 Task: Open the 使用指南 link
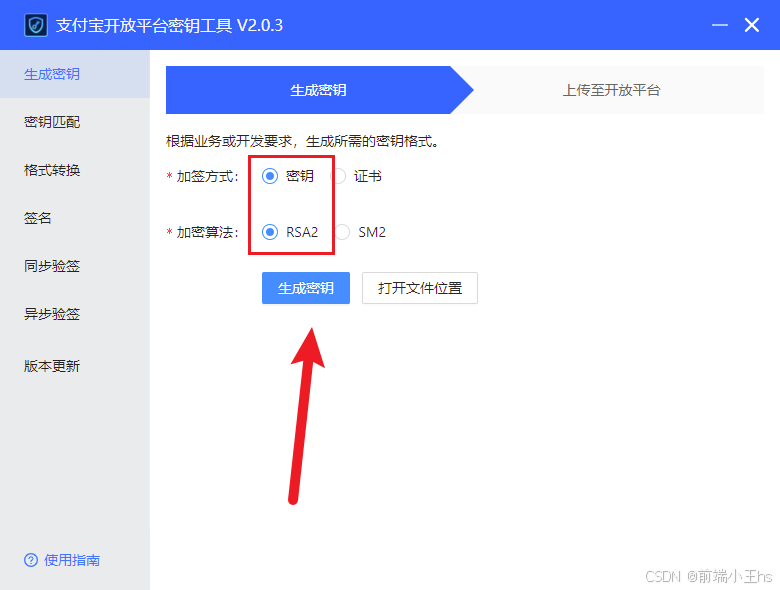(72, 560)
